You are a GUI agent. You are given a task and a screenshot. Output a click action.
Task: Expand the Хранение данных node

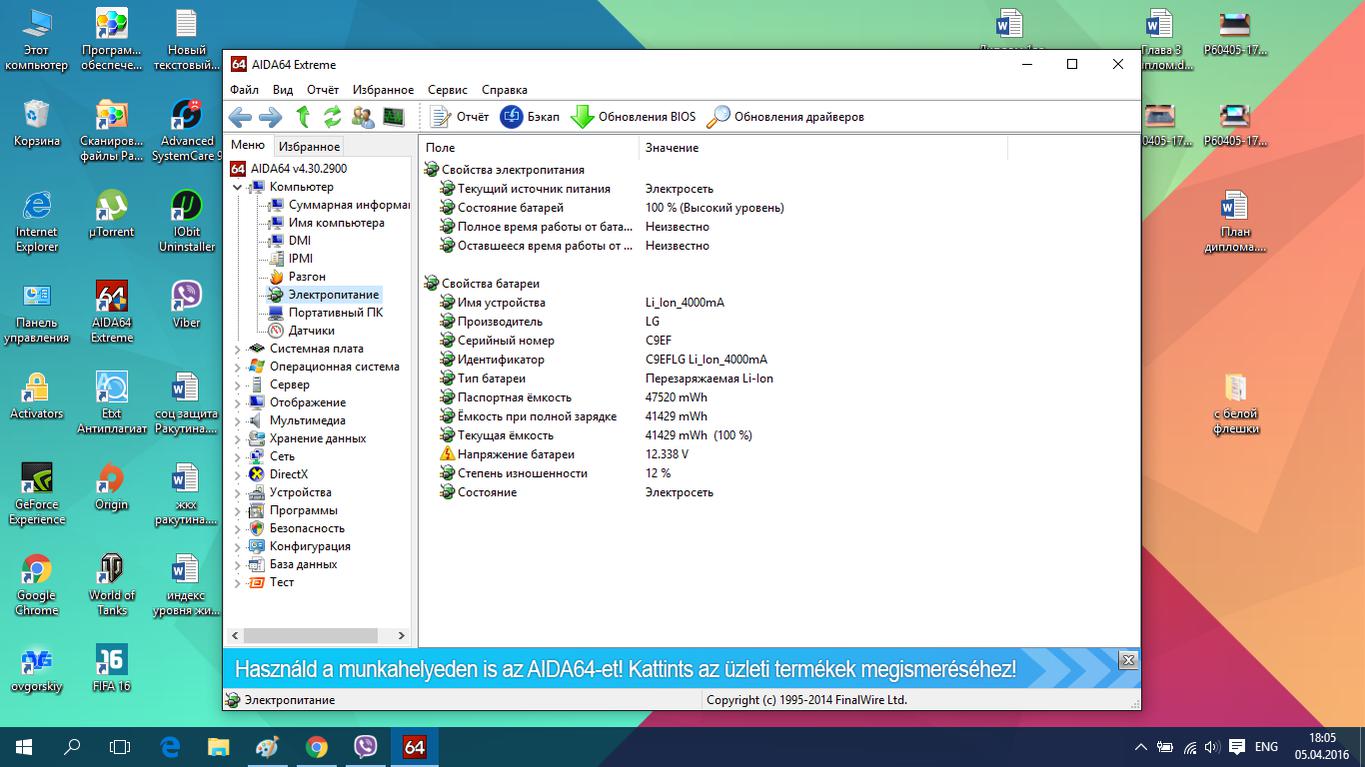click(237, 439)
